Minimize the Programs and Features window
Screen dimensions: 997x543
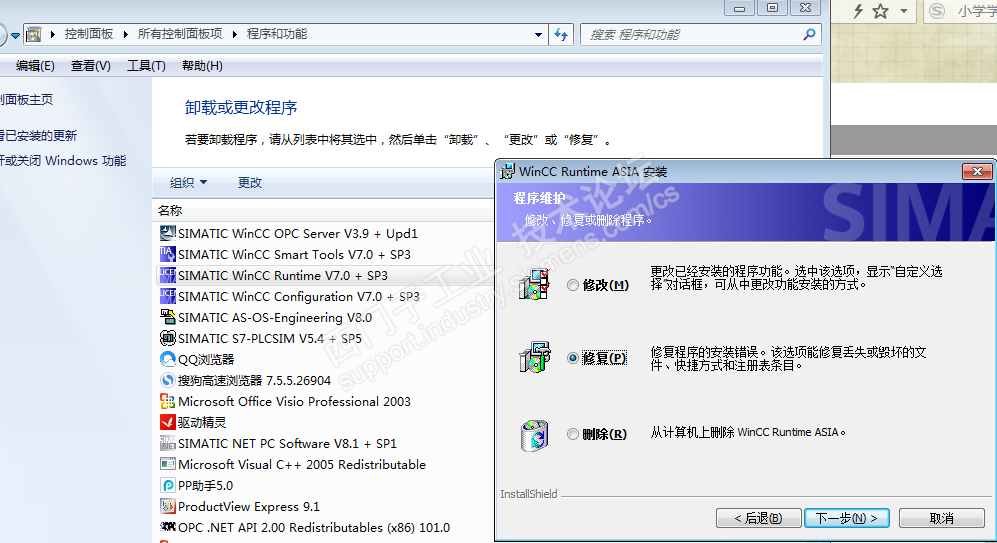pyautogui.click(x=739, y=8)
